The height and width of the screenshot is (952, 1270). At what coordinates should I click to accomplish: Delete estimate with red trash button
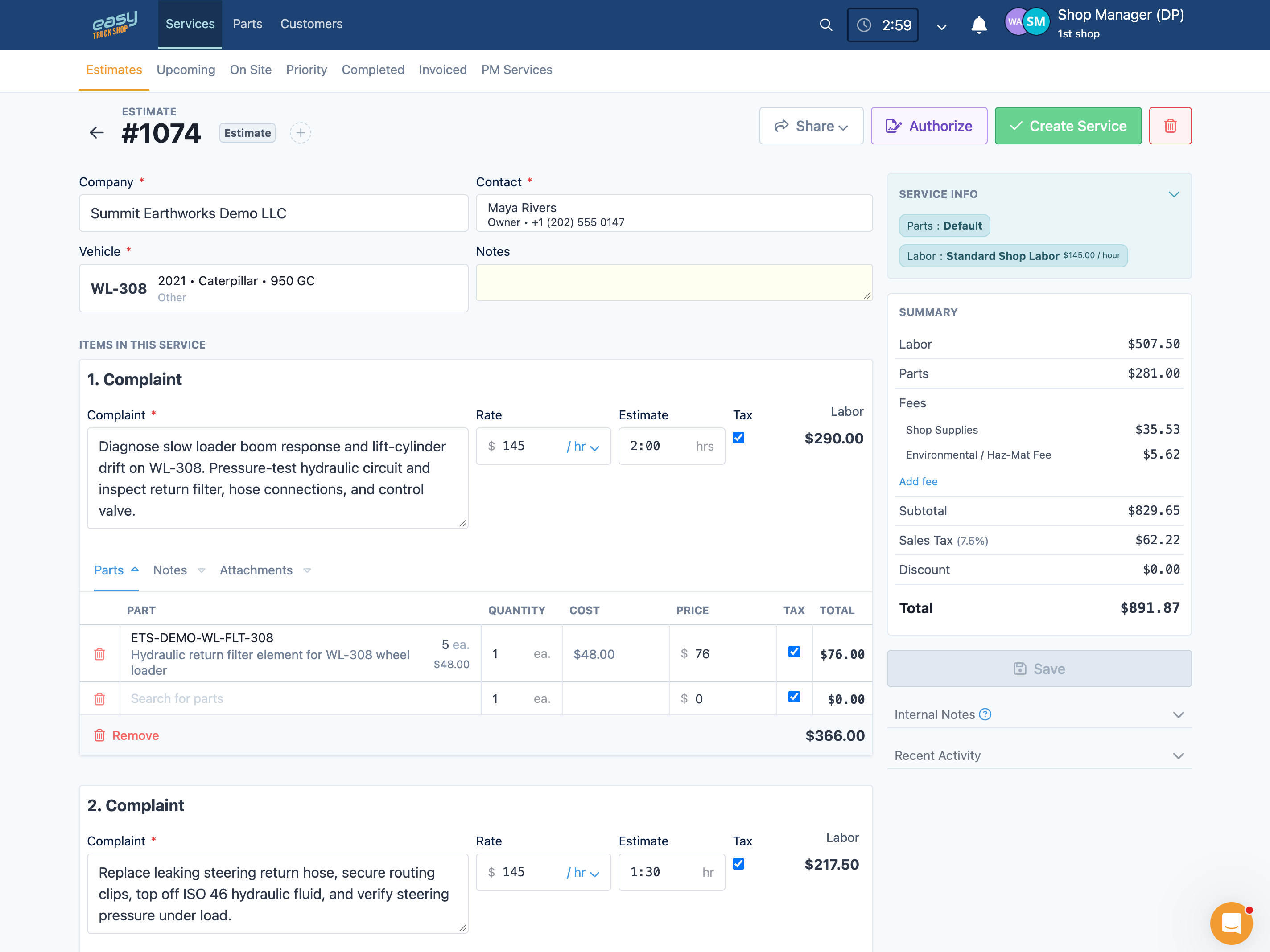point(1170,126)
